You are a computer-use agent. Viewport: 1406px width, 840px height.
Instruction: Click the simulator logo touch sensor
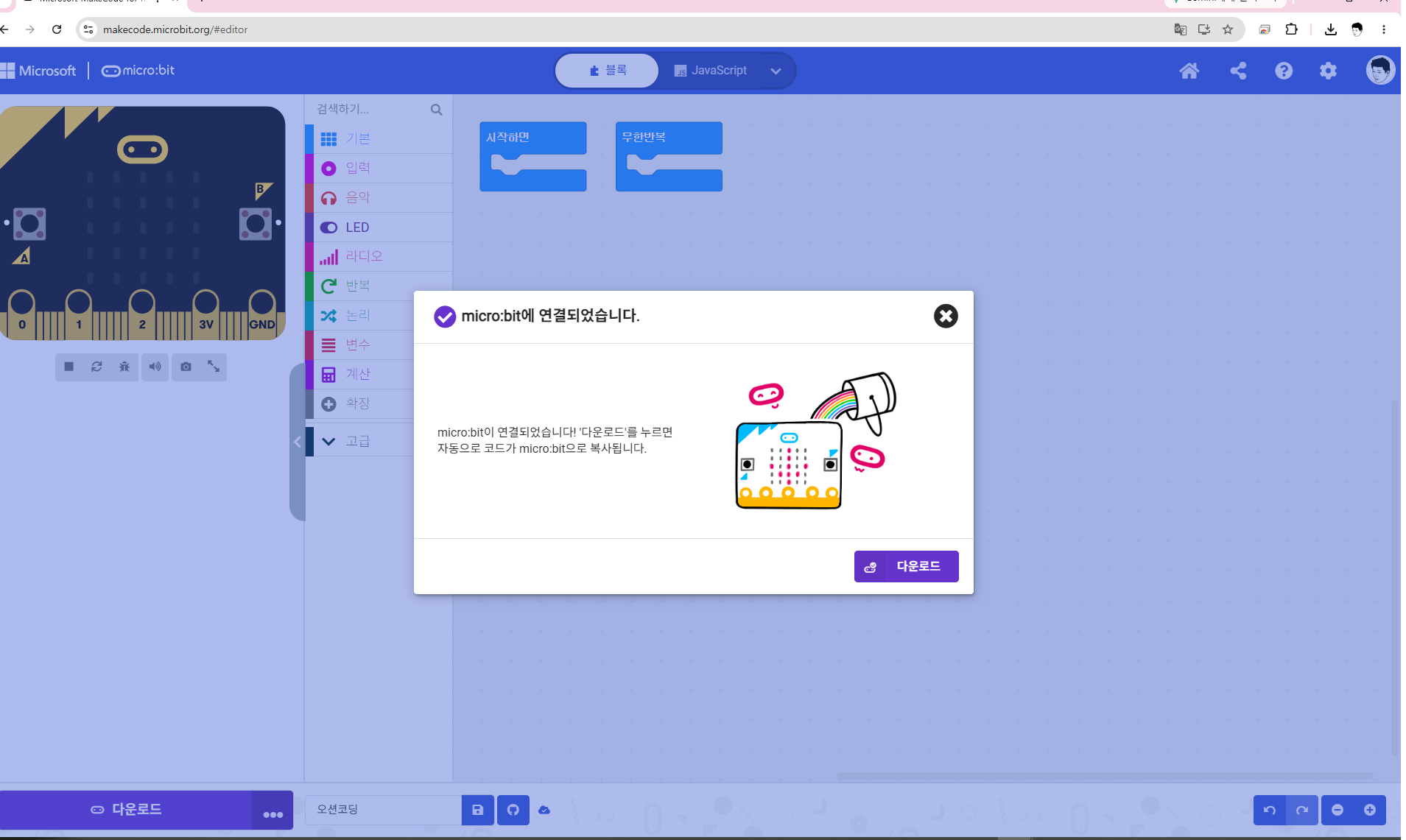pyautogui.click(x=142, y=149)
